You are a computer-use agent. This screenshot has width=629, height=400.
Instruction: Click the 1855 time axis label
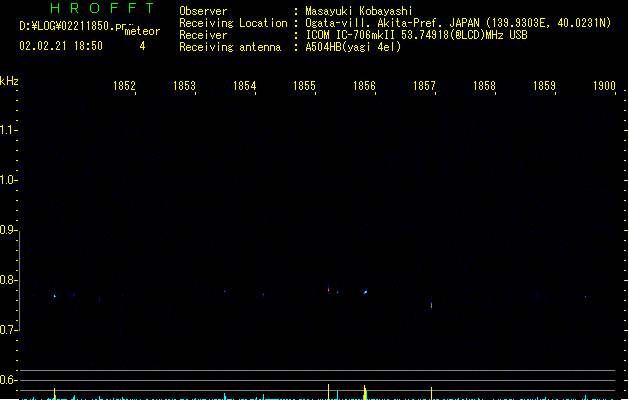(x=304, y=86)
